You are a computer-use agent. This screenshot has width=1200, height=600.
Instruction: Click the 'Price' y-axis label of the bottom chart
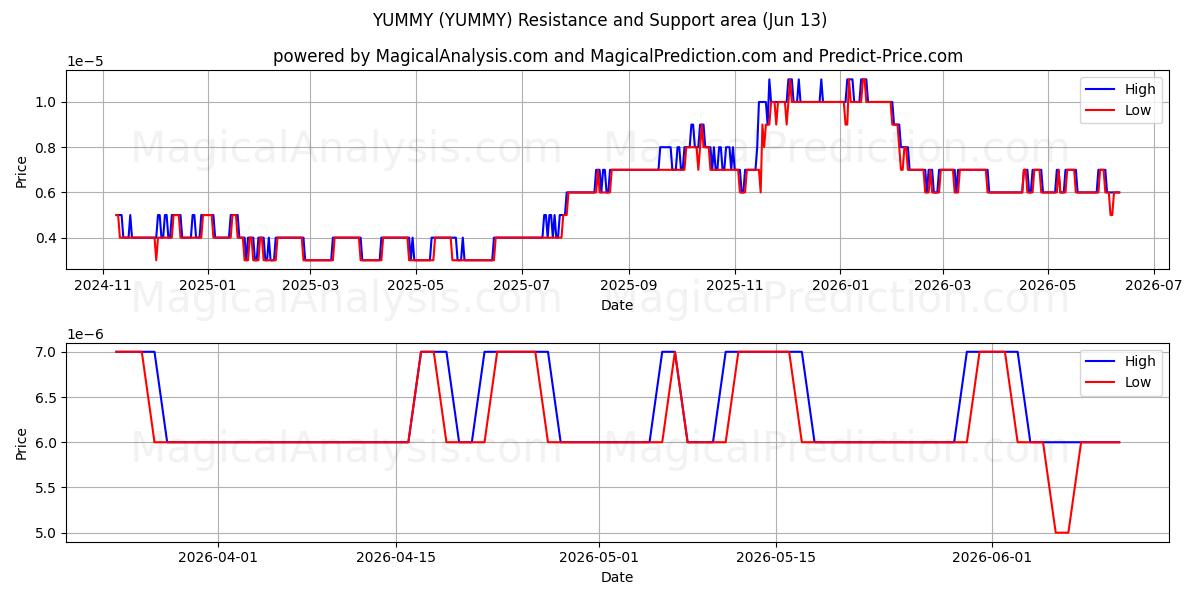point(22,442)
